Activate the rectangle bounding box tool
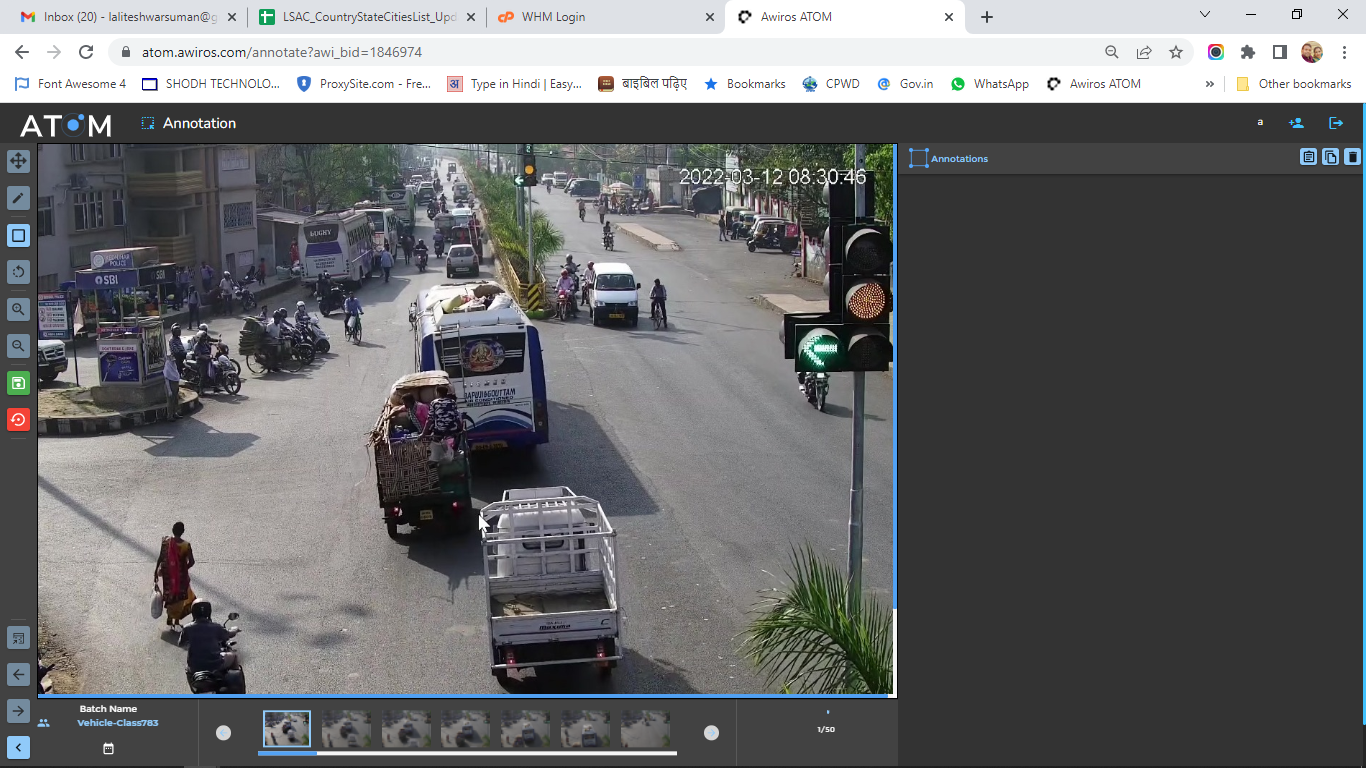 tap(18, 236)
